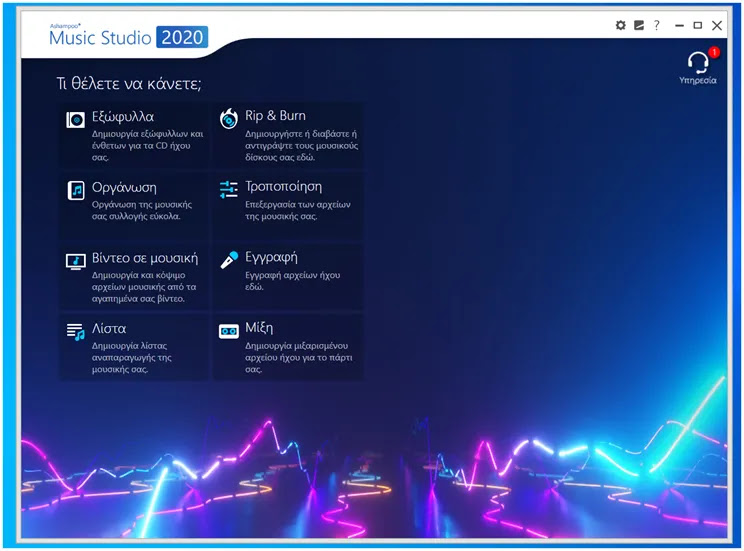Open the Οργάνωση title
This screenshot has width=744, height=551.
[x=124, y=188]
